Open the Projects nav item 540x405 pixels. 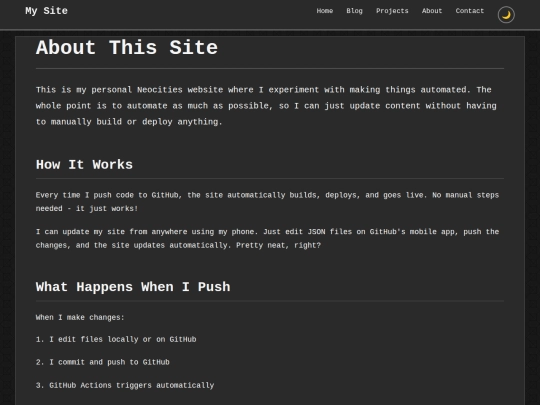(392, 11)
